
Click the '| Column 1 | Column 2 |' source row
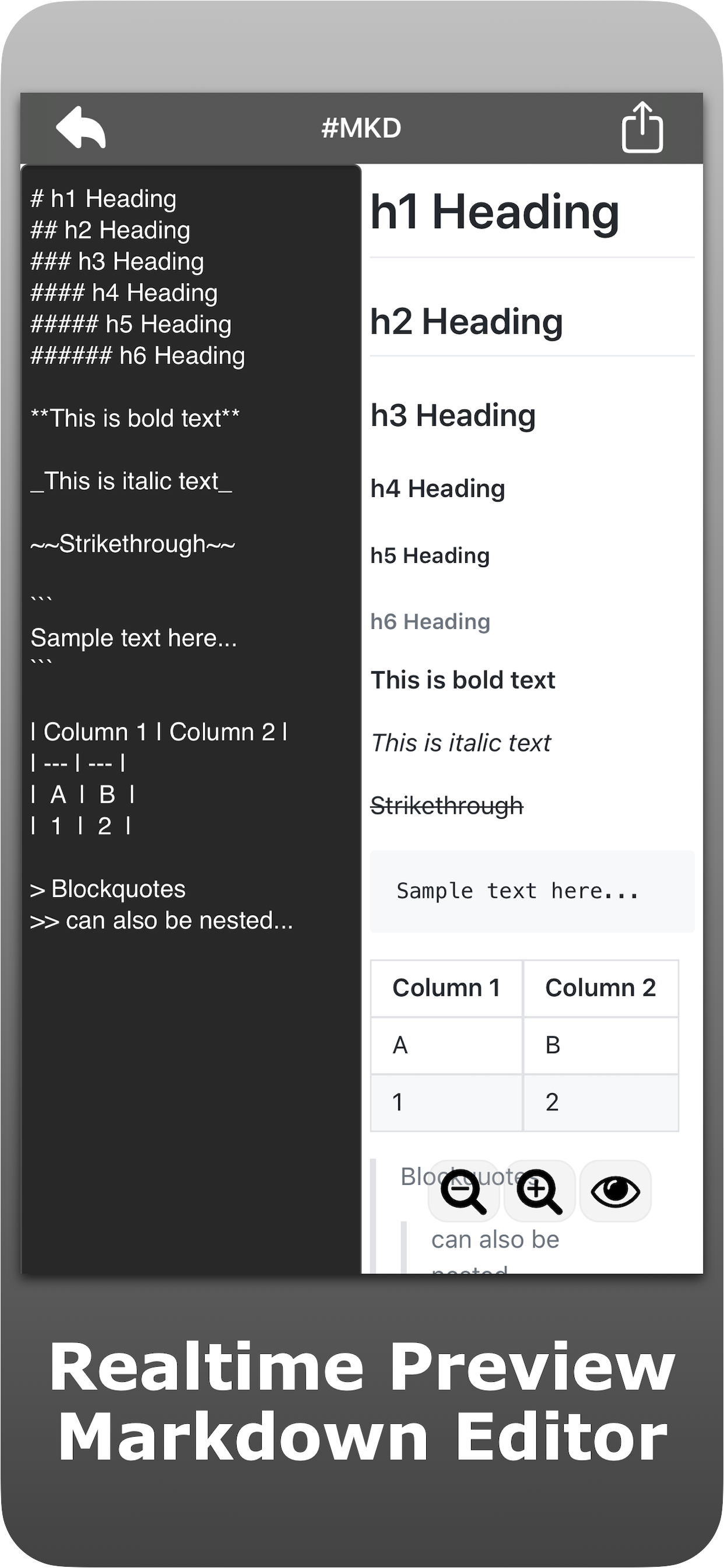tap(159, 731)
